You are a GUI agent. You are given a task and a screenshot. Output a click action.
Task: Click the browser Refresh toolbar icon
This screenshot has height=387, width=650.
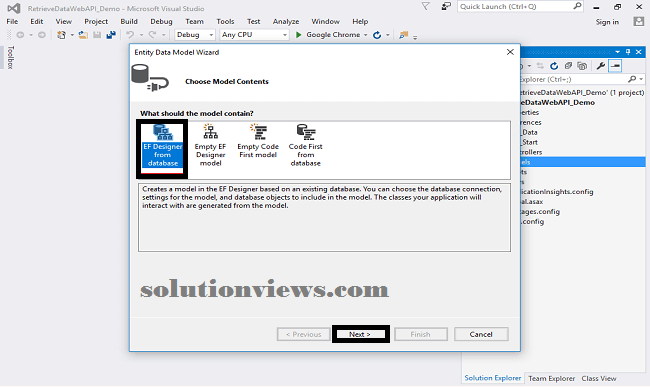pyautogui.click(x=377, y=35)
